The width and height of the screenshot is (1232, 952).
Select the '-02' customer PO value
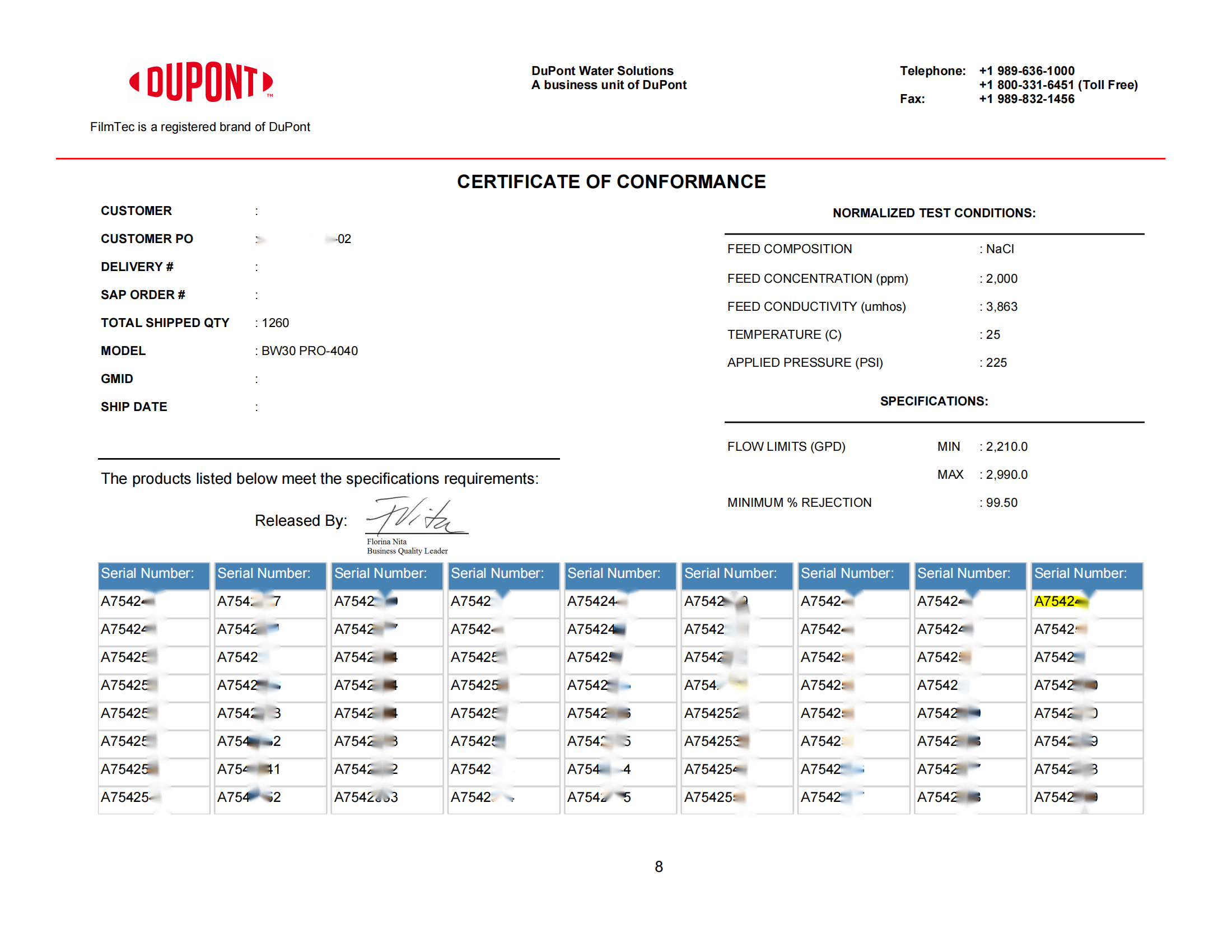pyautogui.click(x=342, y=239)
